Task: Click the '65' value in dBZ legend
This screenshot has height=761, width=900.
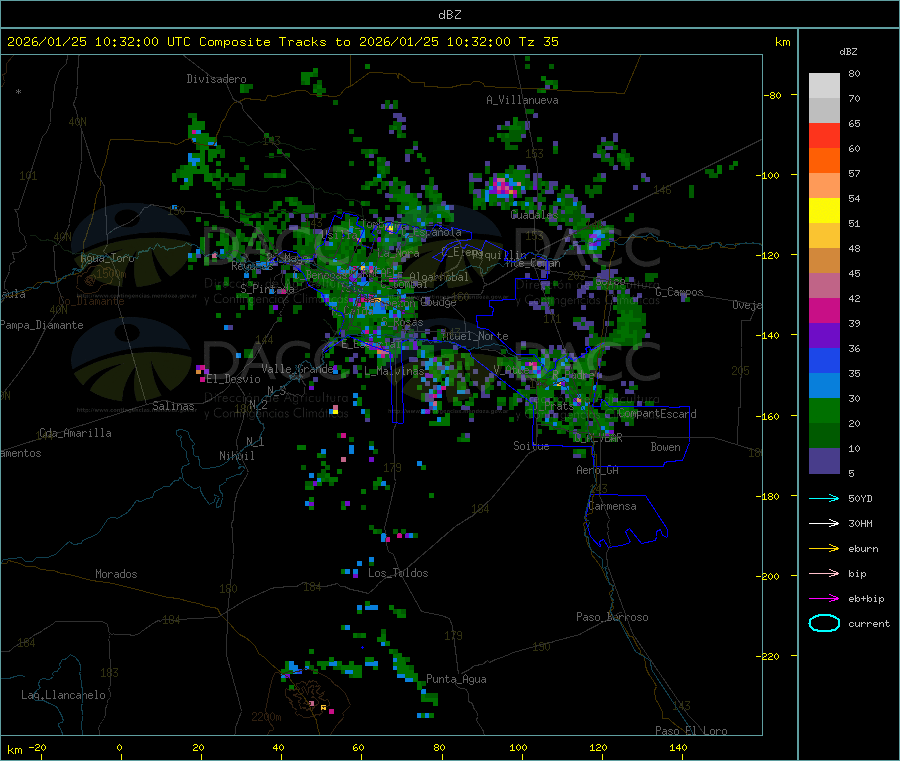Action: point(854,123)
